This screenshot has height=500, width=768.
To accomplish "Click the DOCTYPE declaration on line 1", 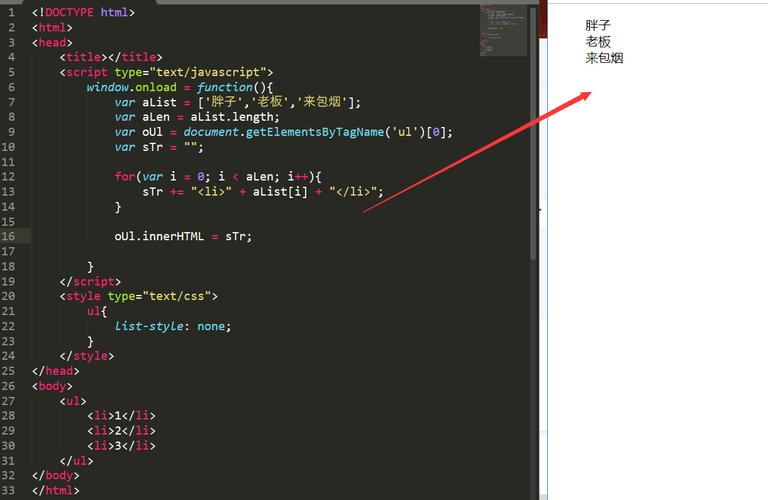I will pyautogui.click(x=83, y=12).
